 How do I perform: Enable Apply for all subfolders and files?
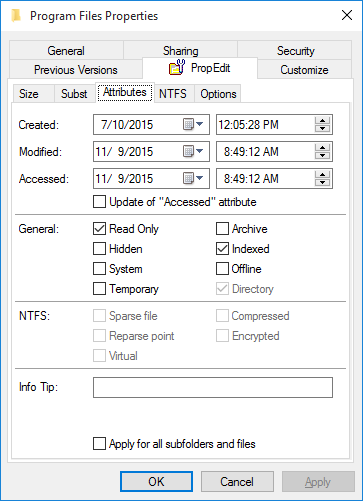click(99, 444)
